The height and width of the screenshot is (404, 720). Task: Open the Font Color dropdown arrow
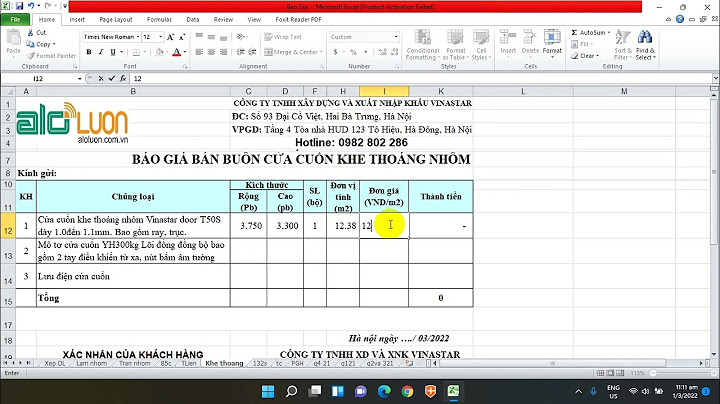click(185, 52)
